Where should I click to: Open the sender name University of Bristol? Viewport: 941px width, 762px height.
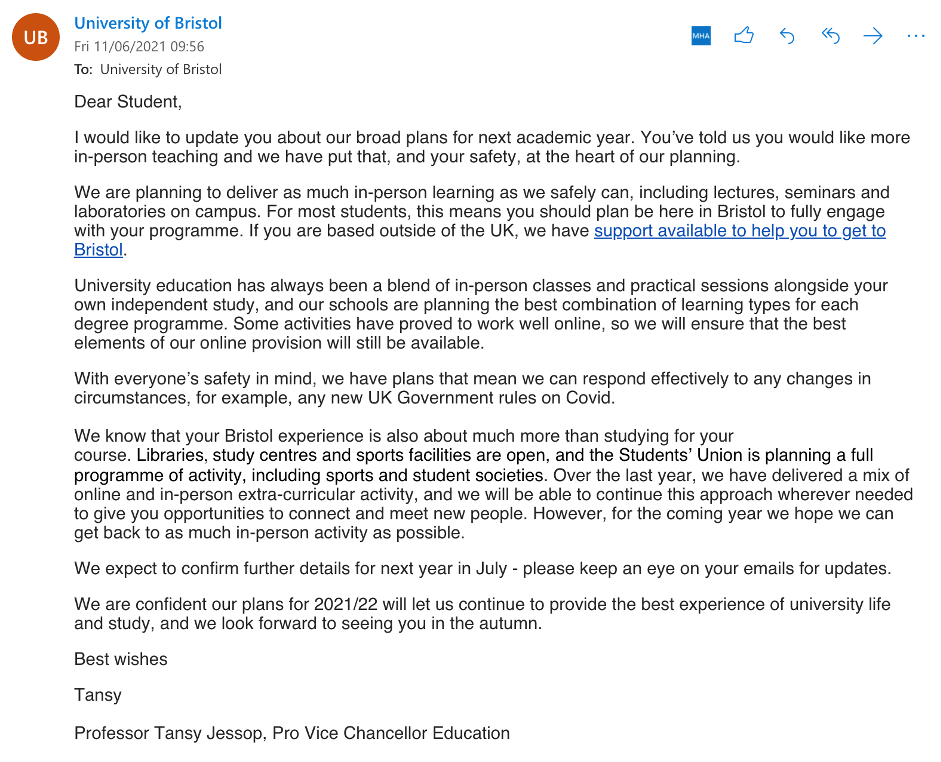pos(148,23)
